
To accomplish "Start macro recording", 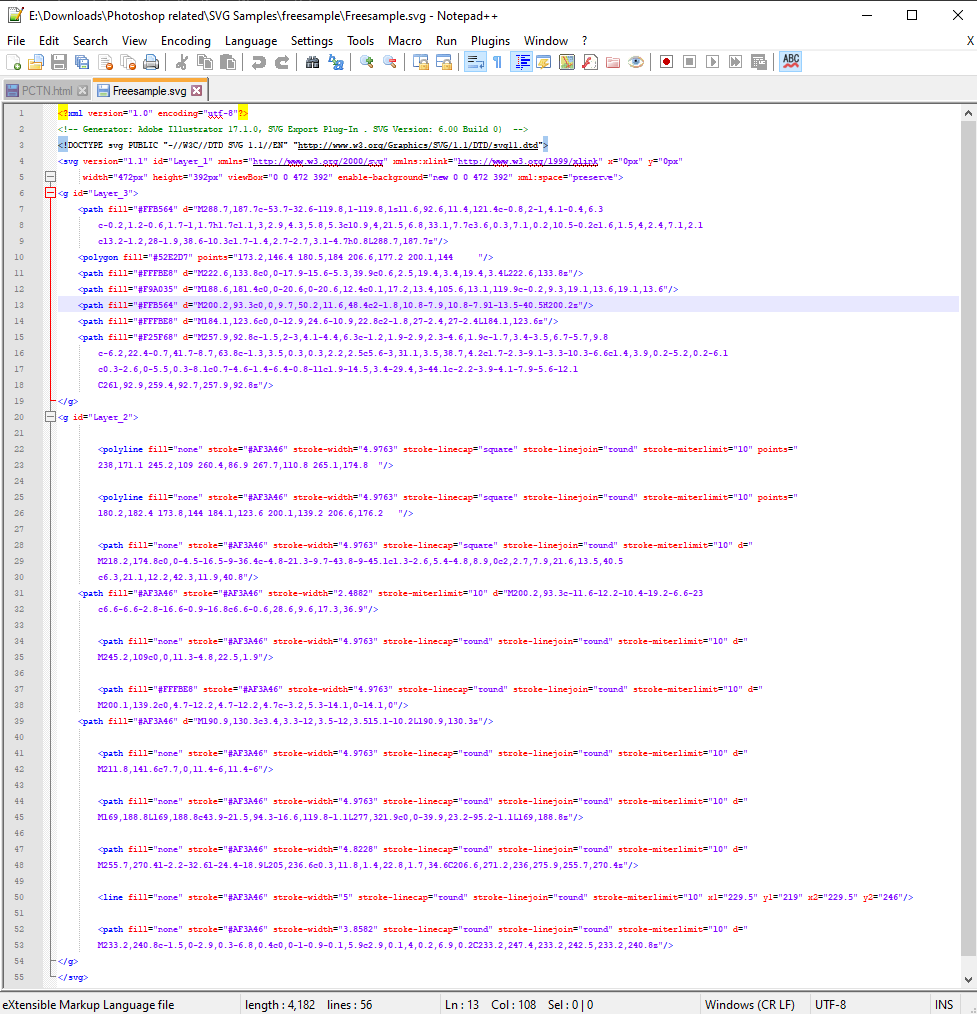I will pos(665,62).
